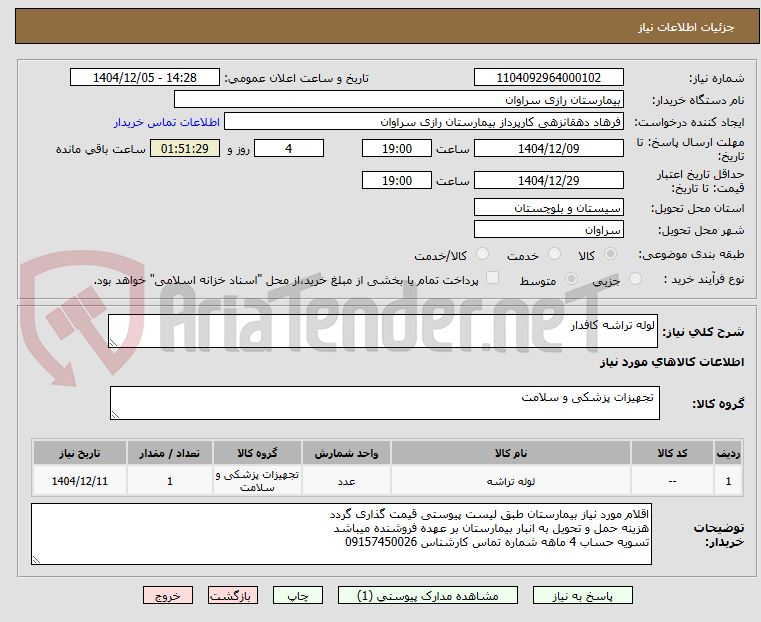Select the خدمت radio button

click(554, 254)
